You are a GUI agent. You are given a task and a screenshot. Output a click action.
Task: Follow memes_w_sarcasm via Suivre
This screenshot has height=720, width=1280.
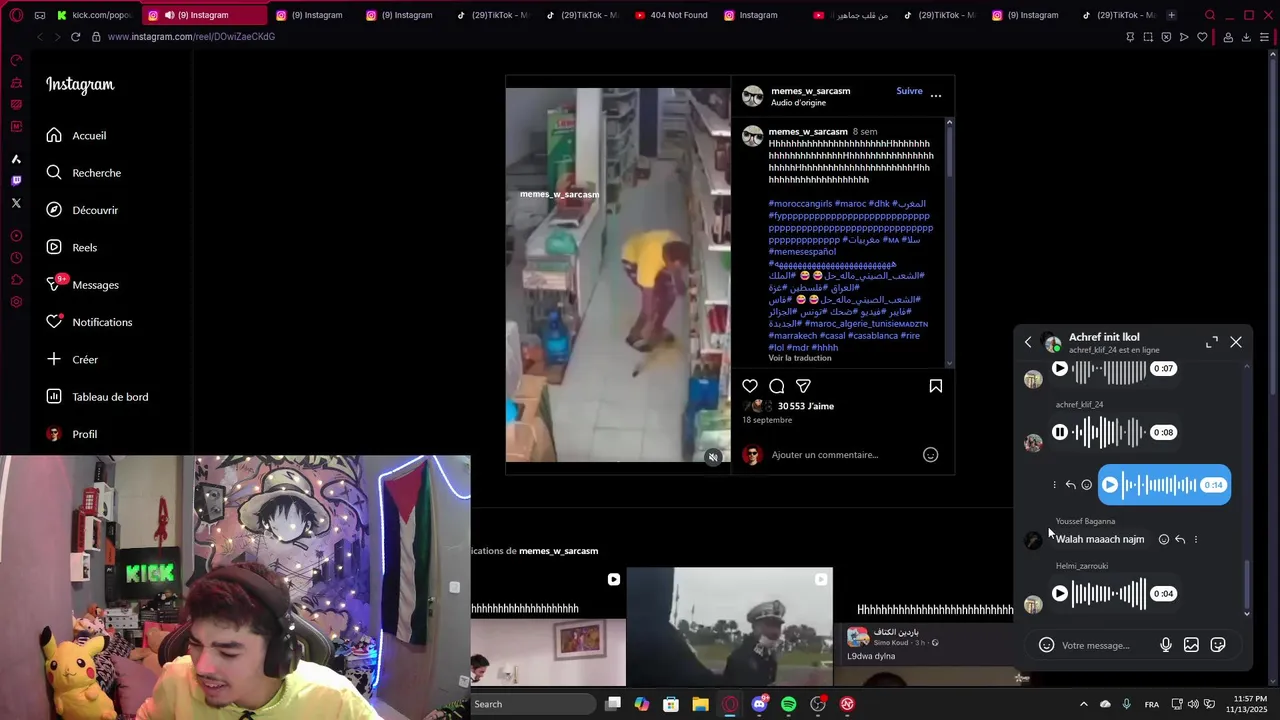[x=910, y=91]
